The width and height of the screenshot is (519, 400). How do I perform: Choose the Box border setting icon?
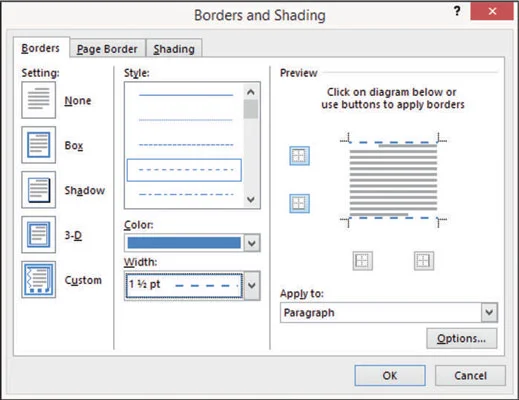point(39,145)
